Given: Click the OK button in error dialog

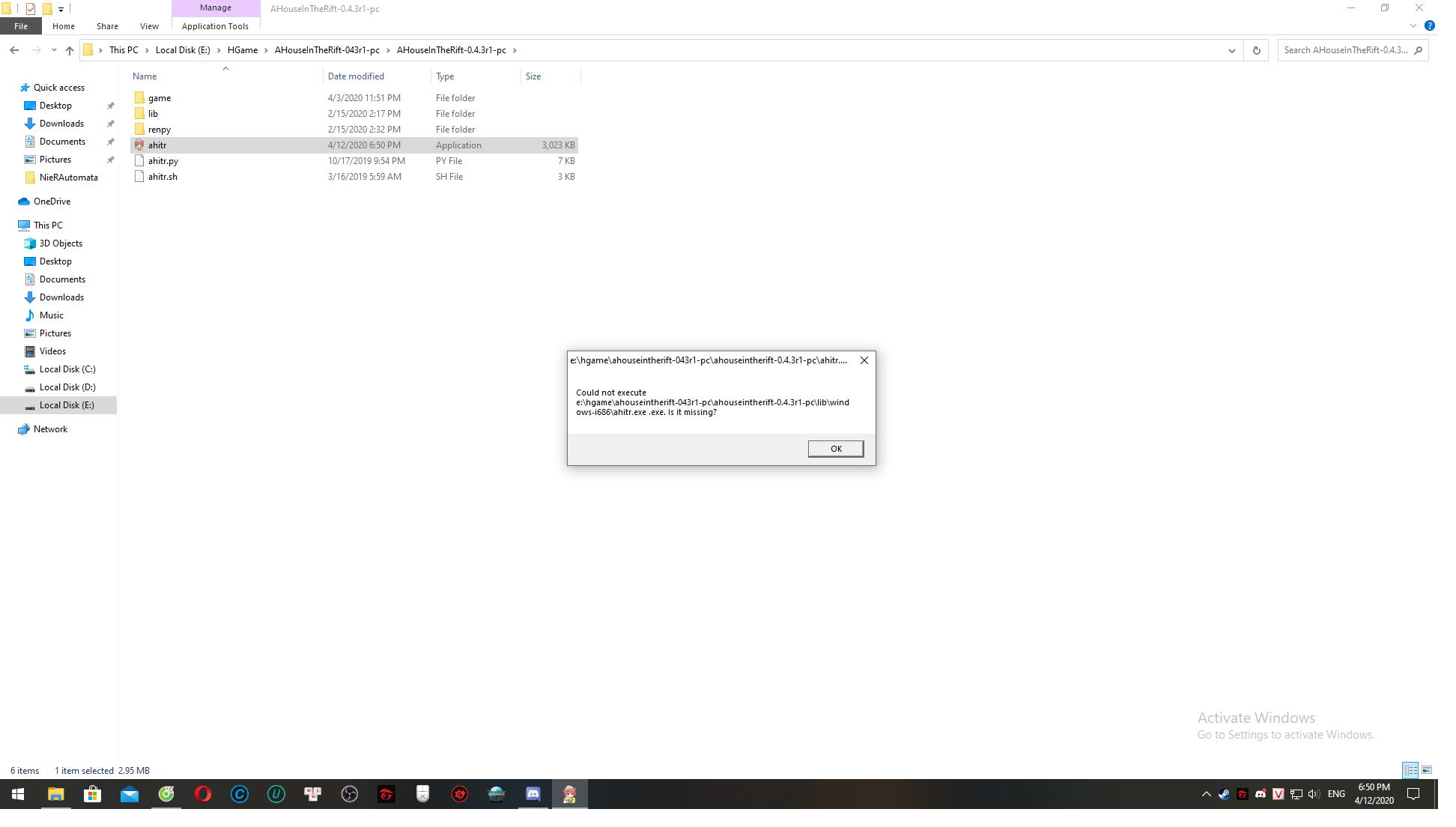Looking at the screenshot, I should pos(836,448).
